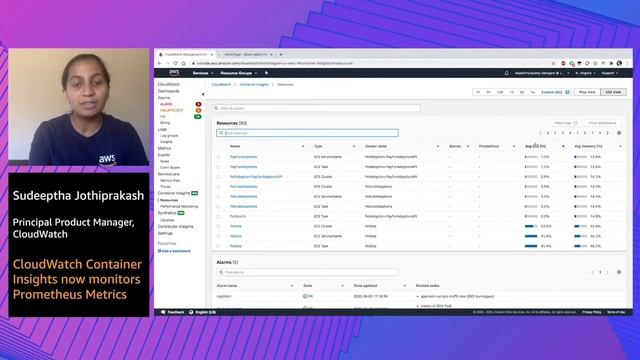Viewport: 640px width, 360px height.
Task: Go back using browser back arrow
Action: pos(160,63)
